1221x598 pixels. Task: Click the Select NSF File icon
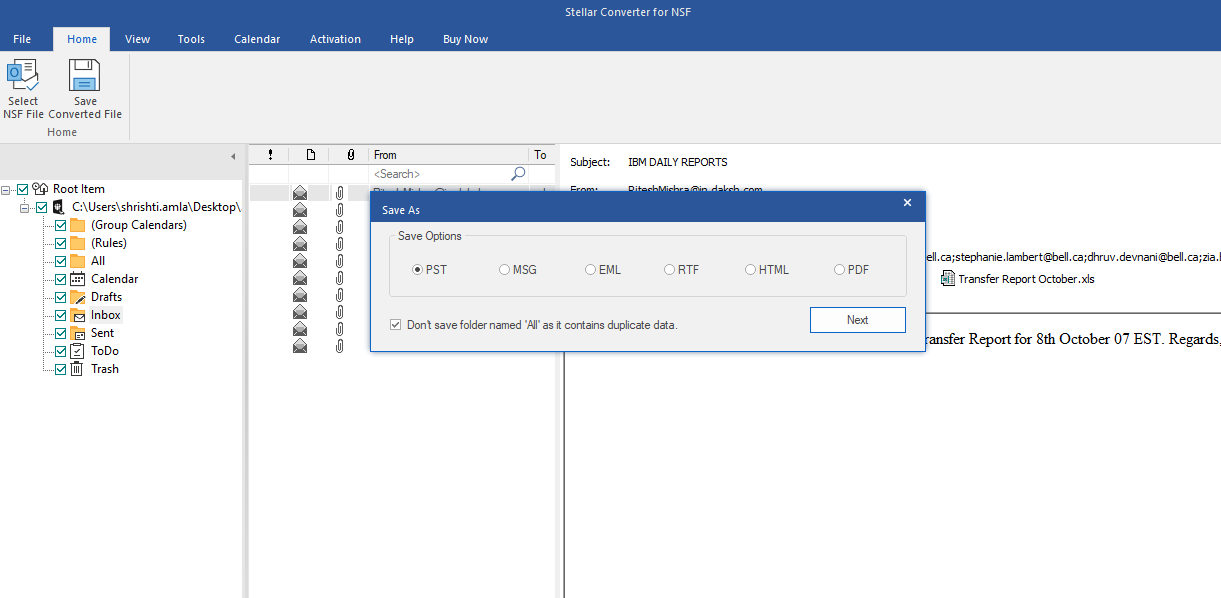pos(22,76)
